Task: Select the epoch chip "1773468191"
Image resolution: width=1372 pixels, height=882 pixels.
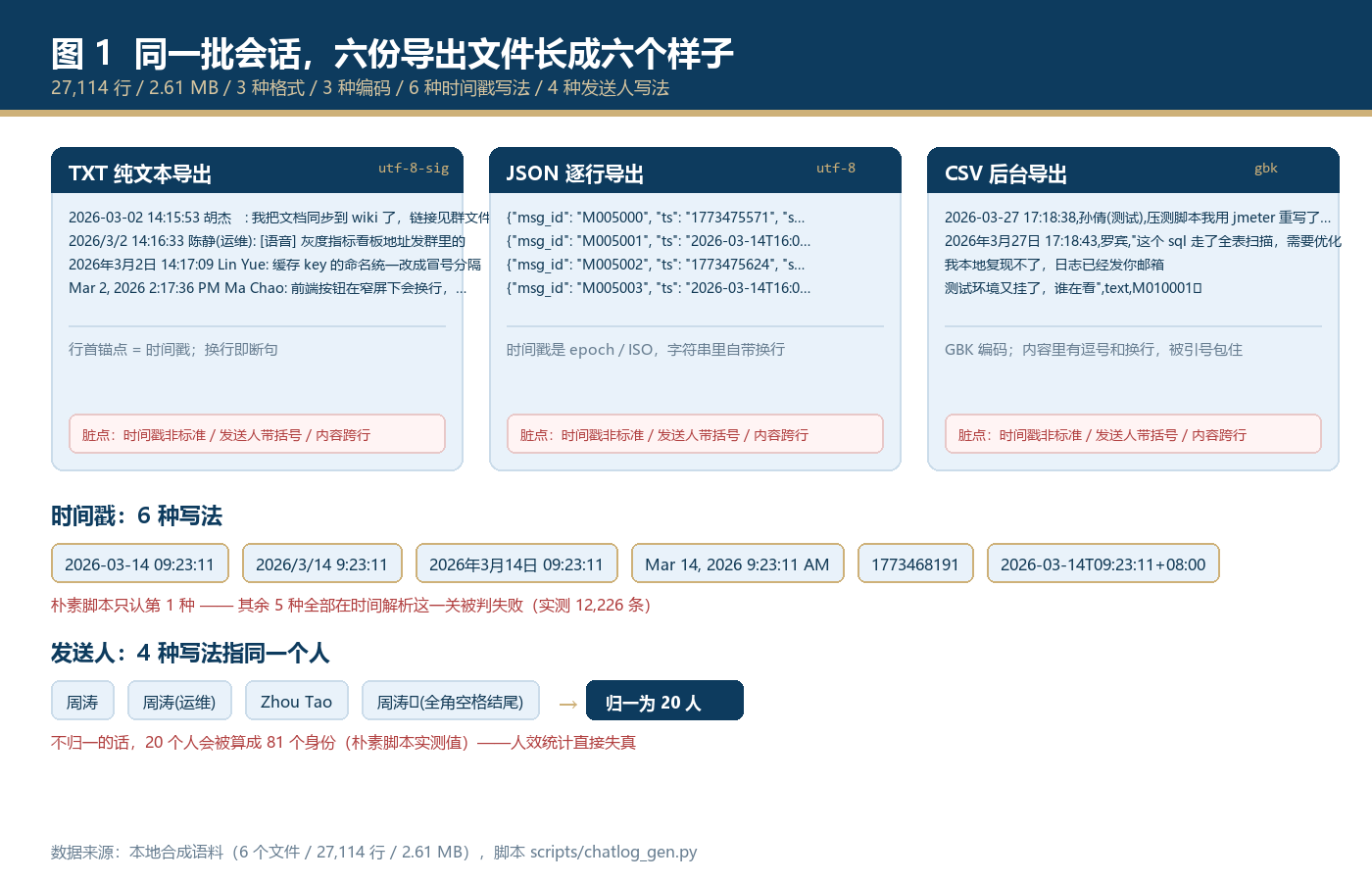Action: 915,563
